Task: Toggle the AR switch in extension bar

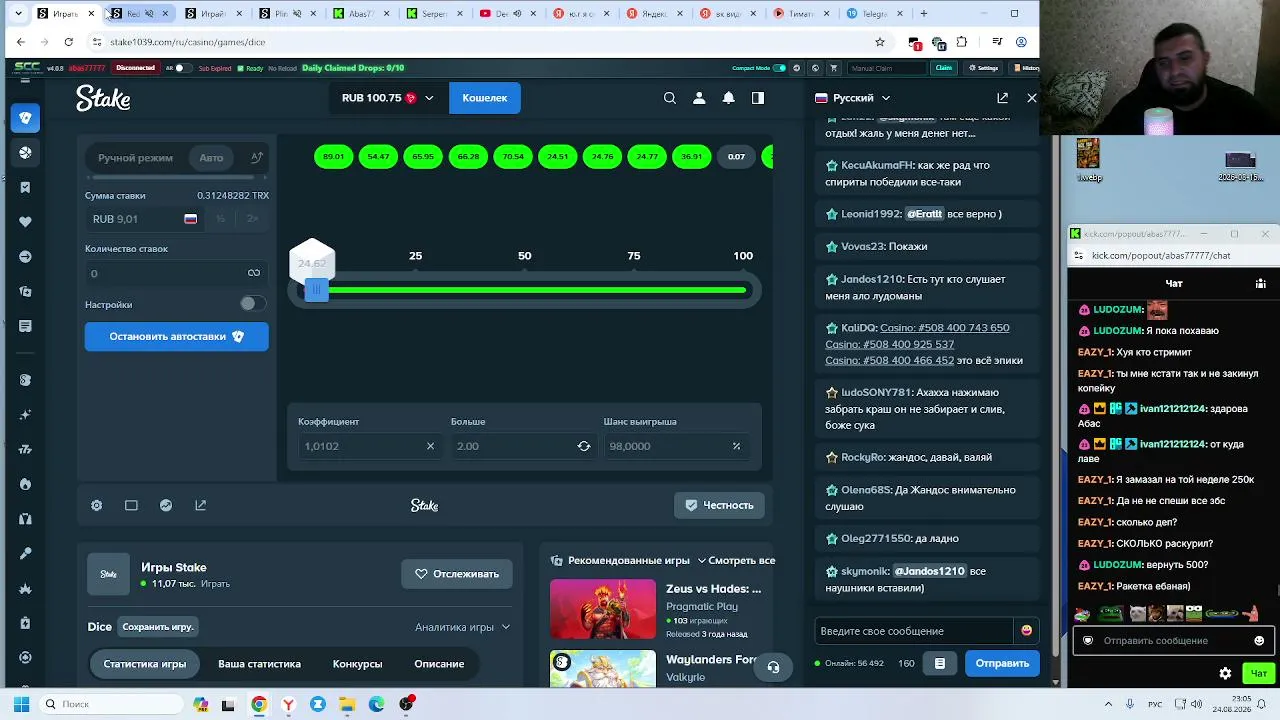Action: click(182, 68)
